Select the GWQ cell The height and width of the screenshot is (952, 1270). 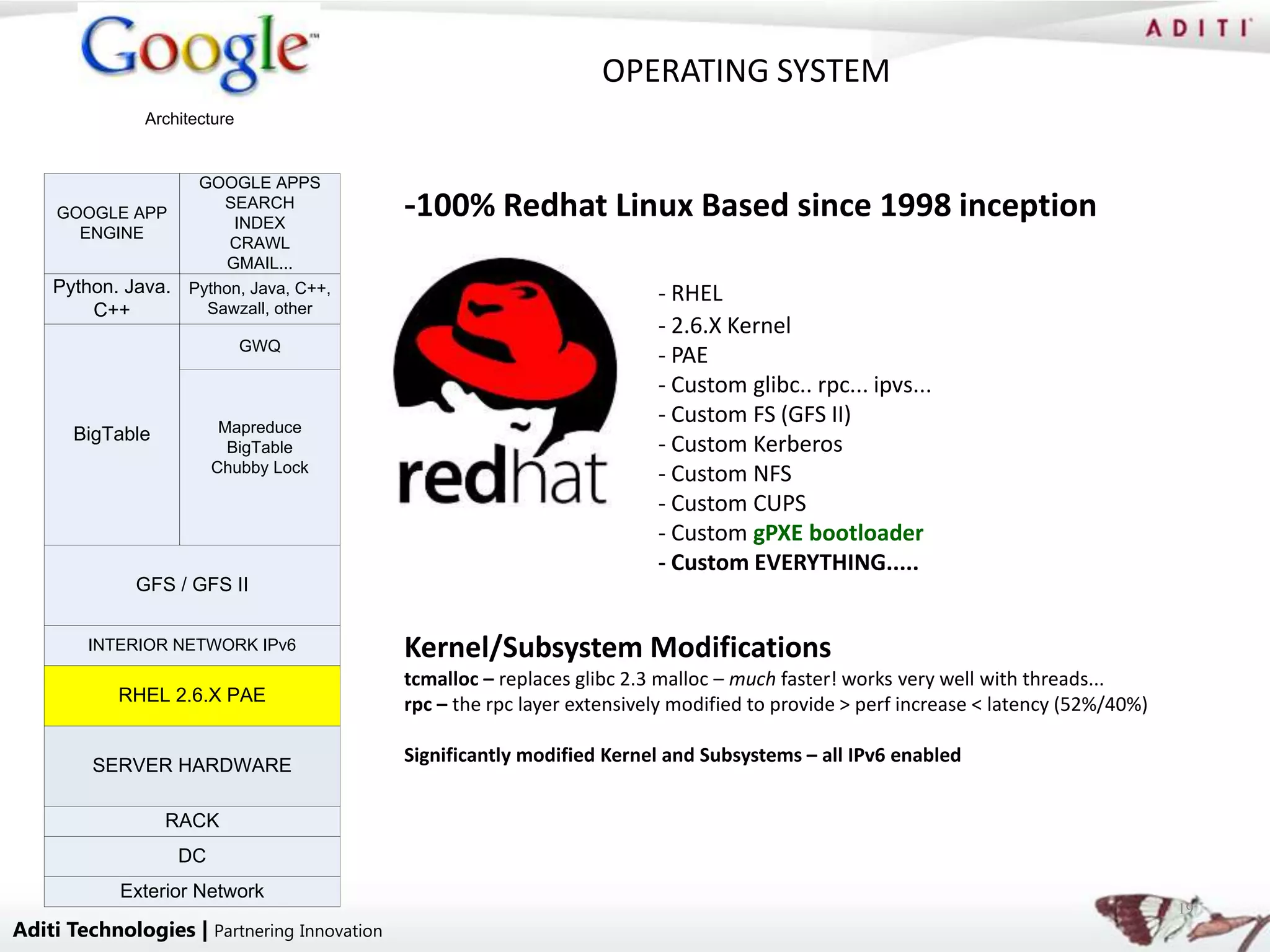point(260,346)
